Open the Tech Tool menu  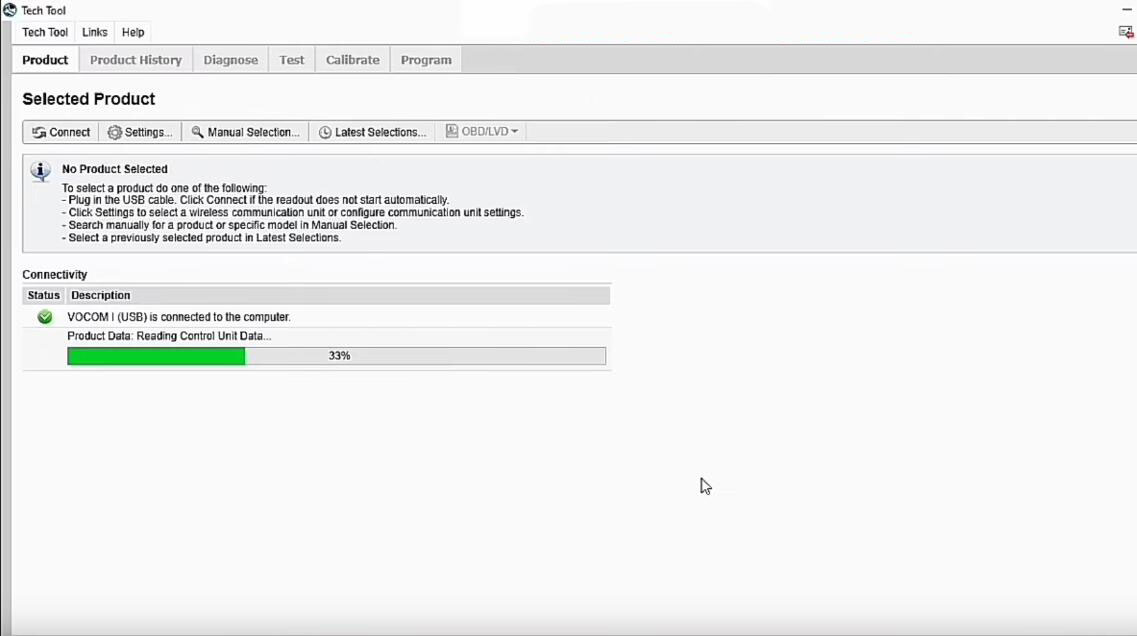click(x=45, y=32)
